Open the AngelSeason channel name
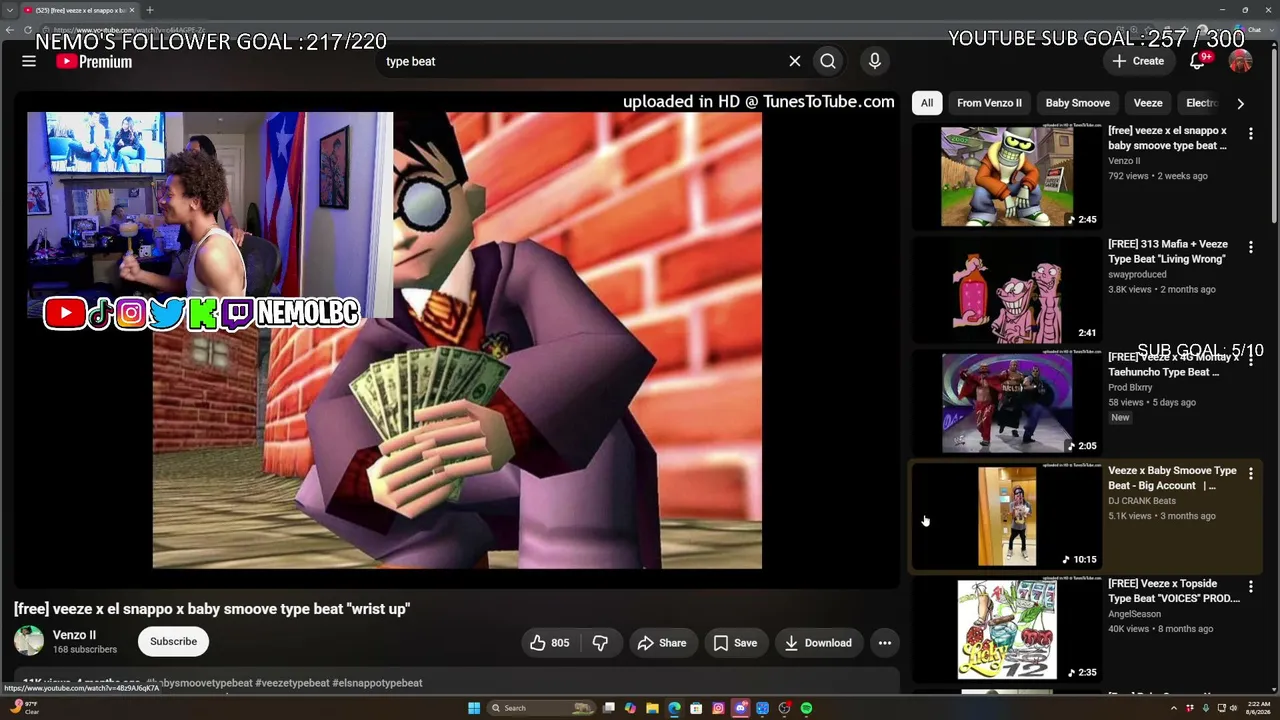 pyautogui.click(x=1134, y=614)
